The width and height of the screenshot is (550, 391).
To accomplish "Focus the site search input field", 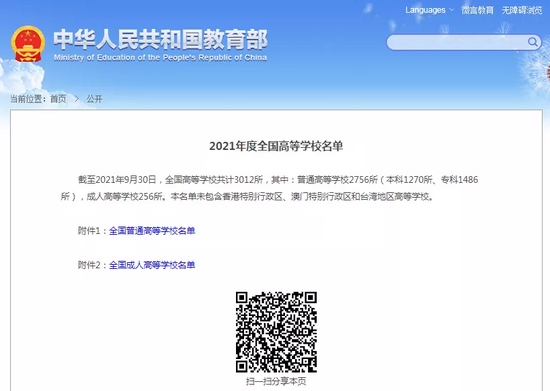I will 464,42.
